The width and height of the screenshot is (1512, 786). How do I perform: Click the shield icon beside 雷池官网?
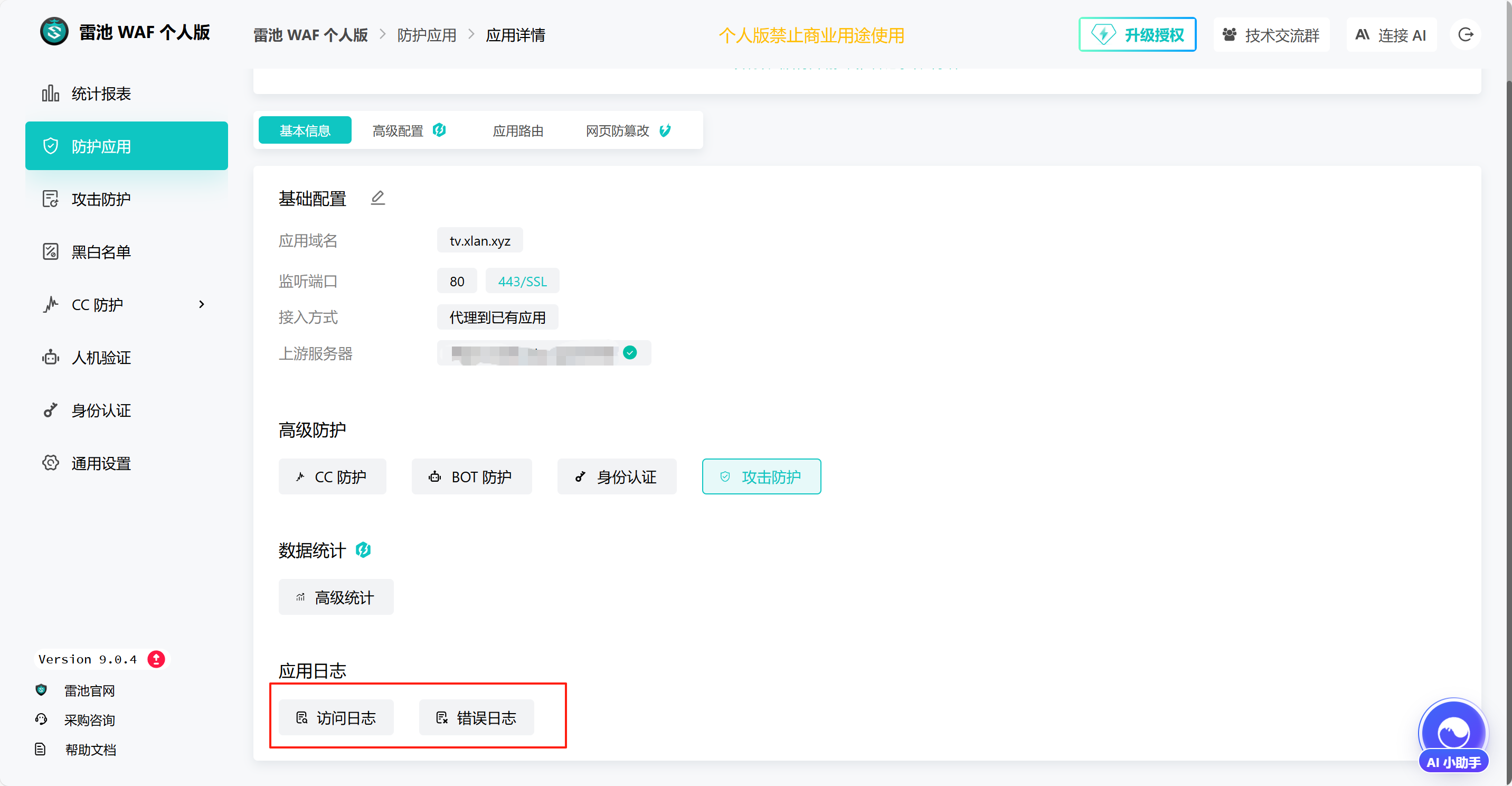click(x=41, y=690)
